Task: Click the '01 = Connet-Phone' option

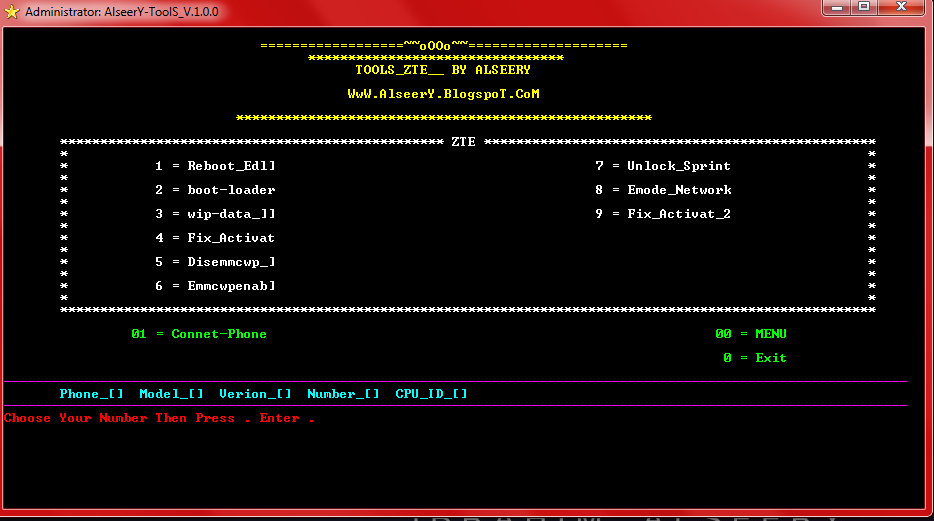Action: click(199, 334)
